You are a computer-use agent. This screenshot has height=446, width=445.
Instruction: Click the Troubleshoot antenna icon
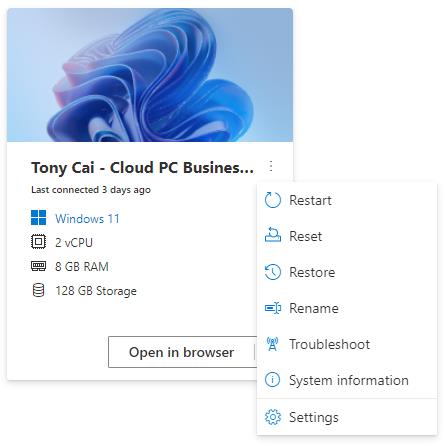point(273,344)
